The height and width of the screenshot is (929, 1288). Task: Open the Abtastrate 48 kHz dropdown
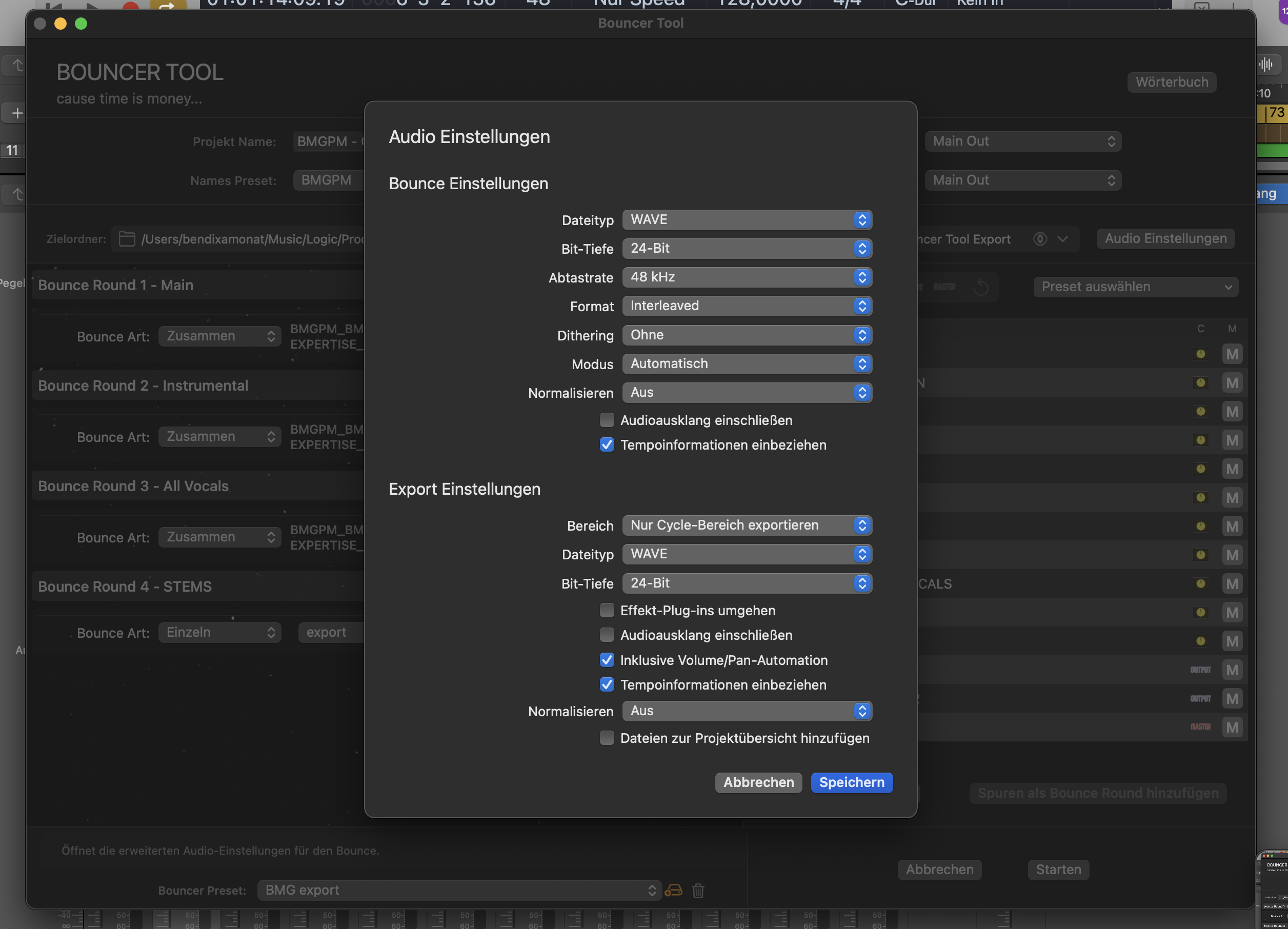point(746,277)
